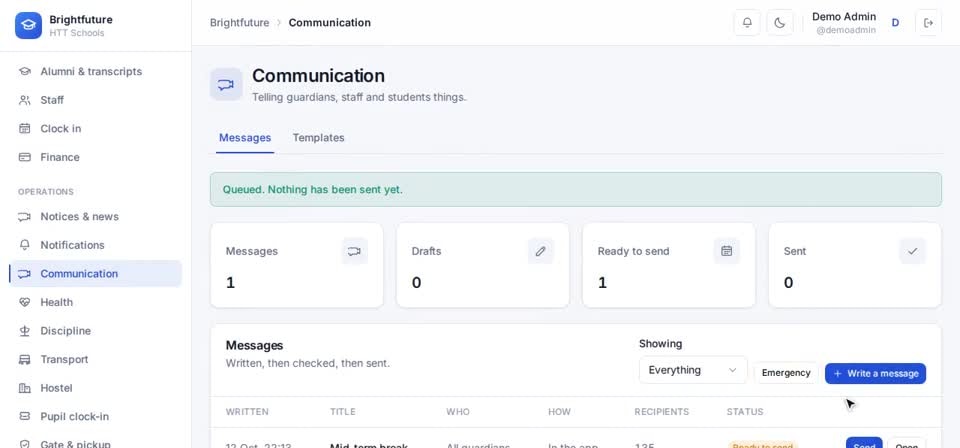Screen dimensions: 960x448
Task: Click the Ready to send status badge
Action: pos(763,445)
